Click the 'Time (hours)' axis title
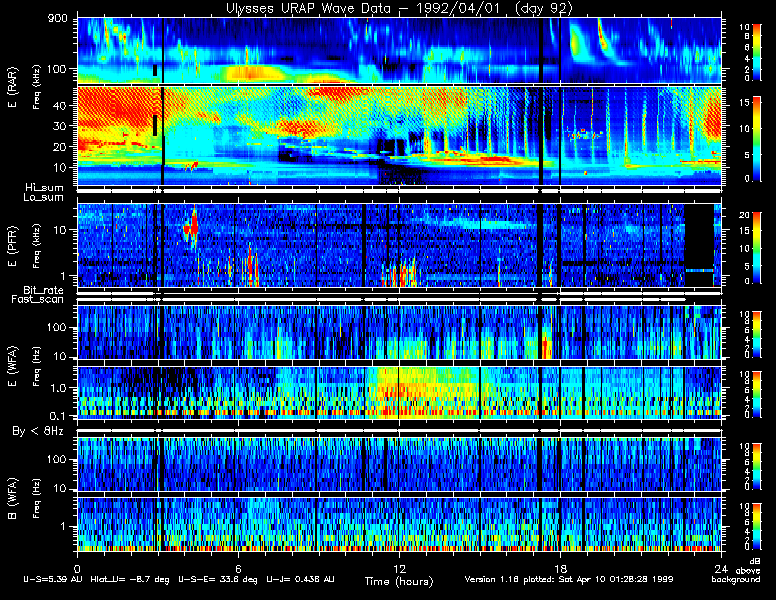This screenshot has height=600, width=776. 399,581
